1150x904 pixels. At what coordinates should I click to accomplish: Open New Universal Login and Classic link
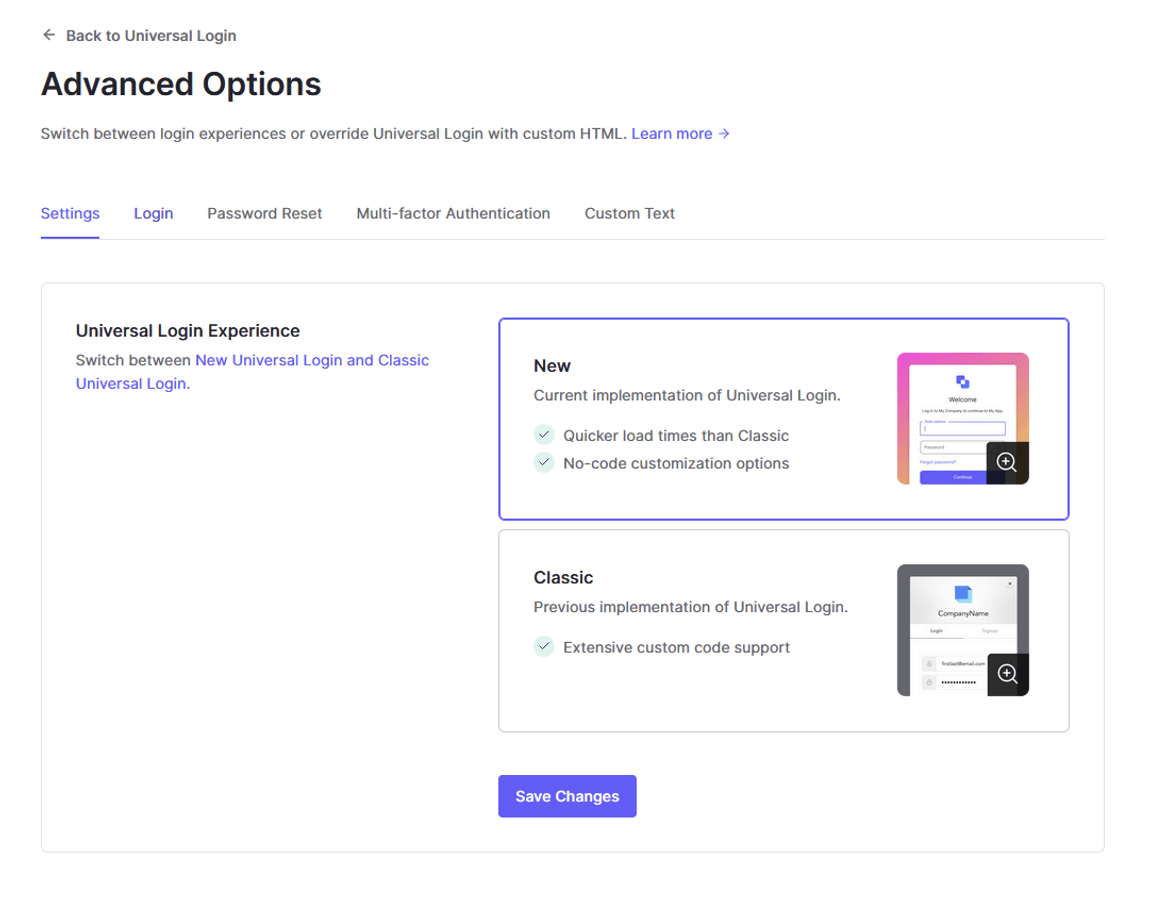tap(312, 360)
